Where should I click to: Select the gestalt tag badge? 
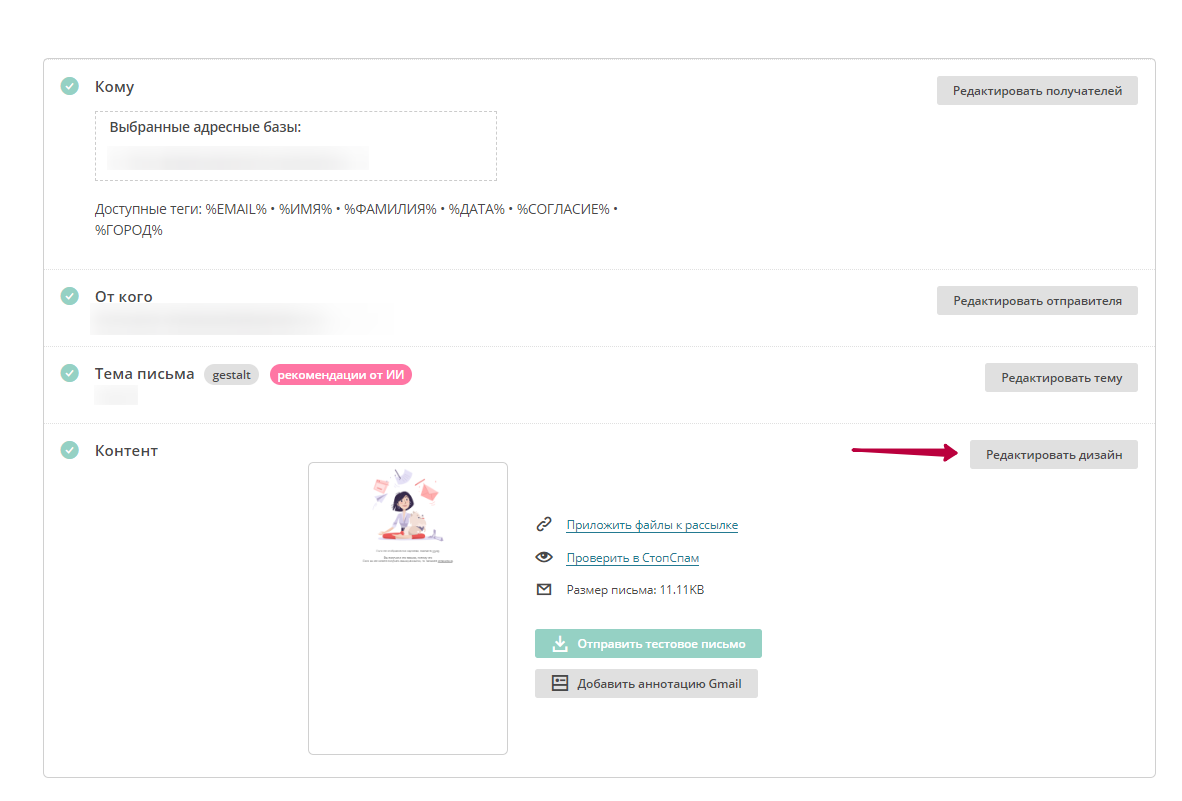pos(231,375)
